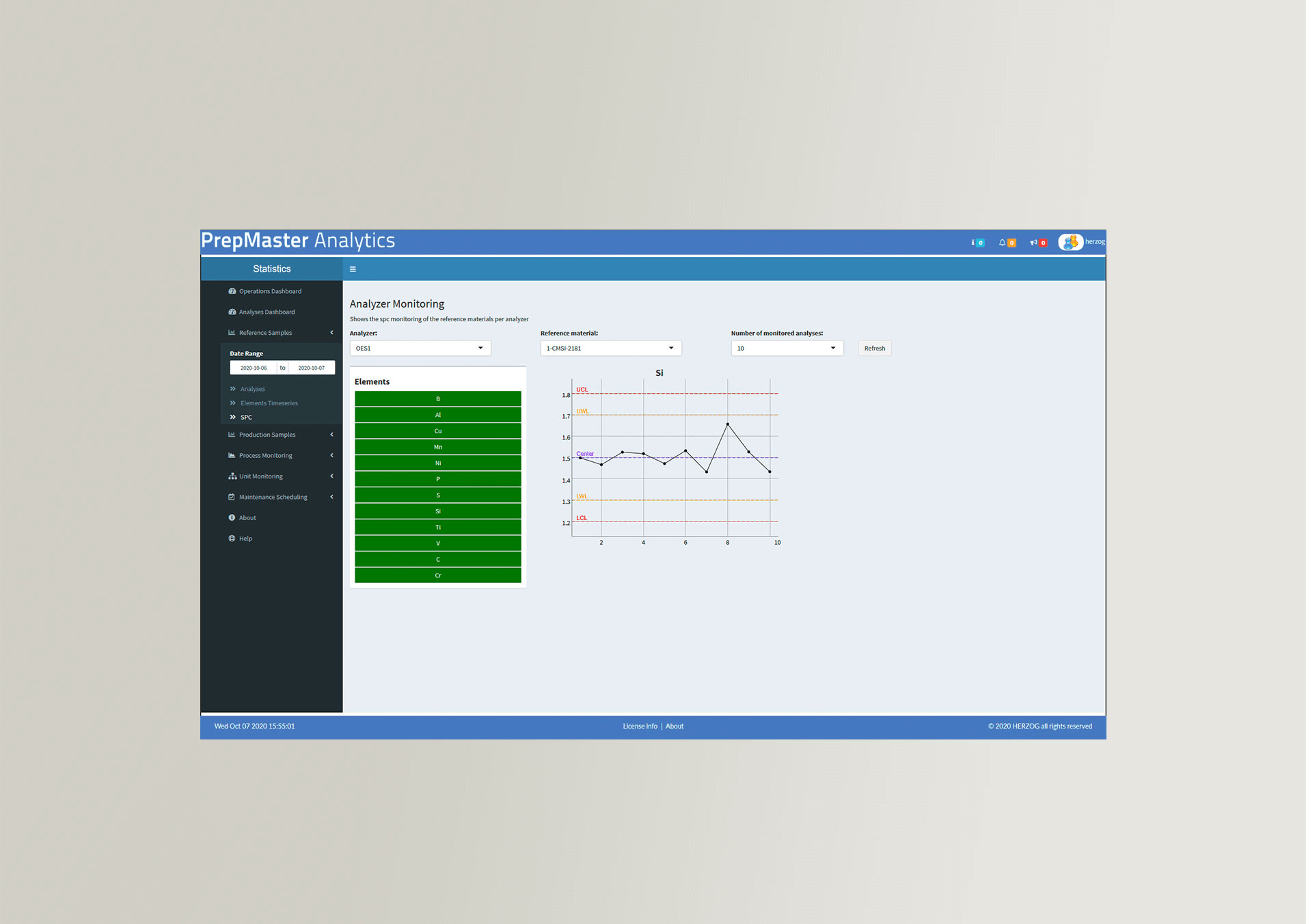Image resolution: width=1306 pixels, height=924 pixels.
Task: Click the UCL label on Si chart
Action: coord(582,390)
